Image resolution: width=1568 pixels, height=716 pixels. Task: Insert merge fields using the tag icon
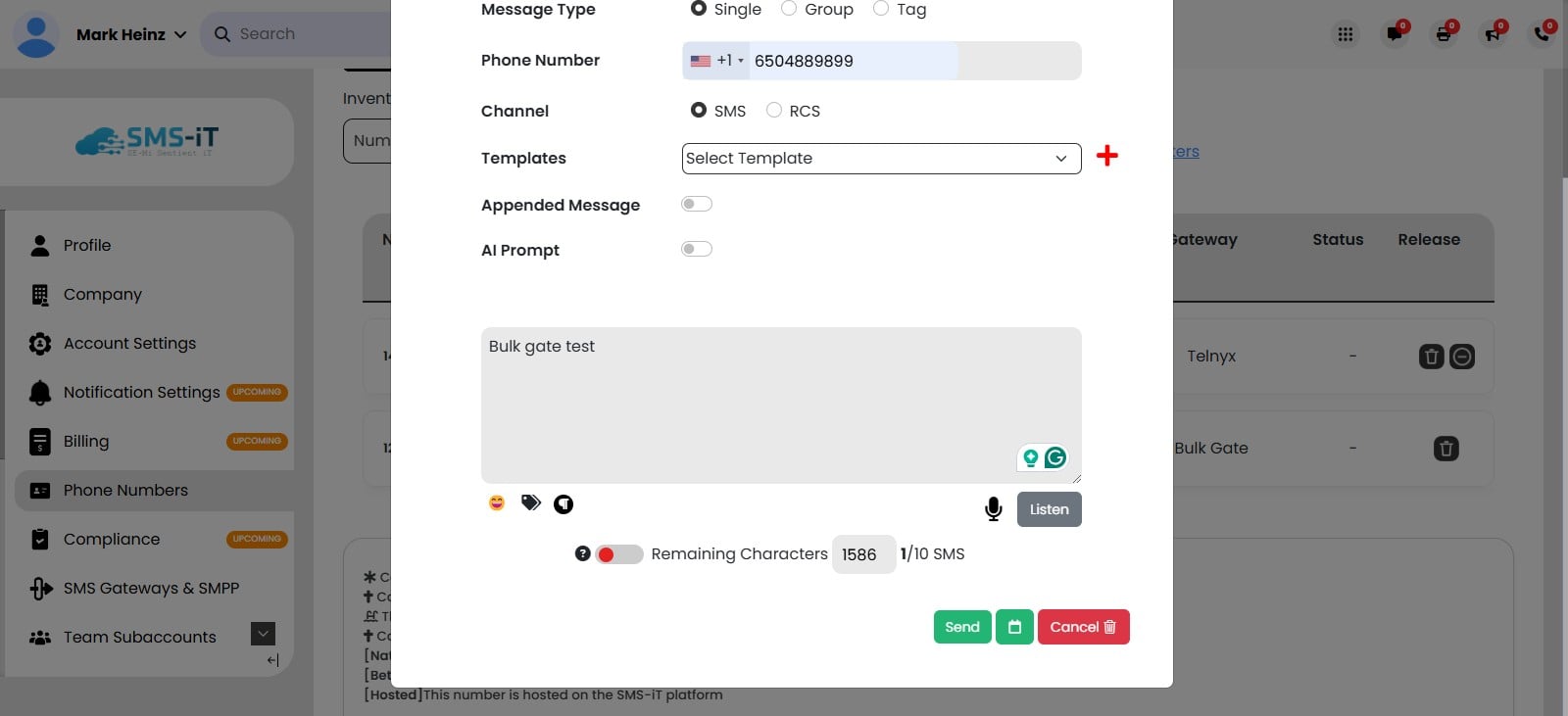[x=530, y=502]
